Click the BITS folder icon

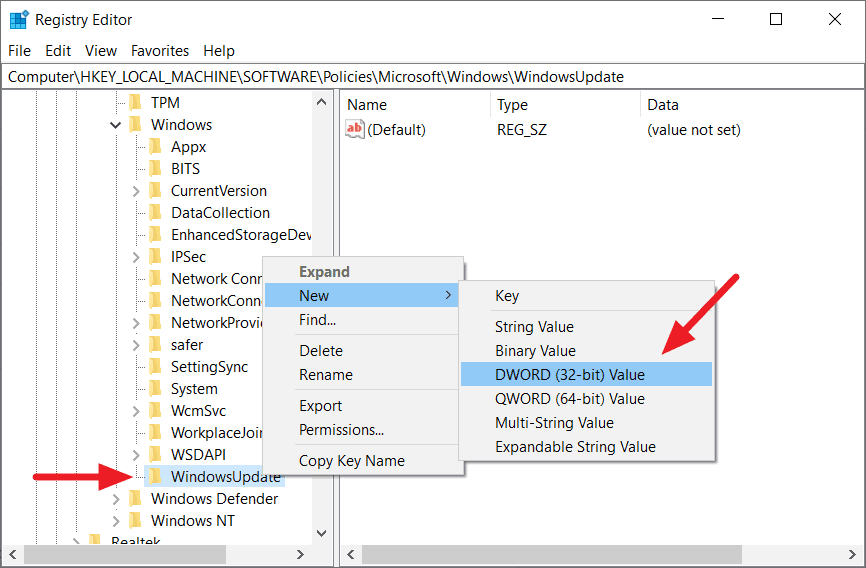tap(155, 169)
